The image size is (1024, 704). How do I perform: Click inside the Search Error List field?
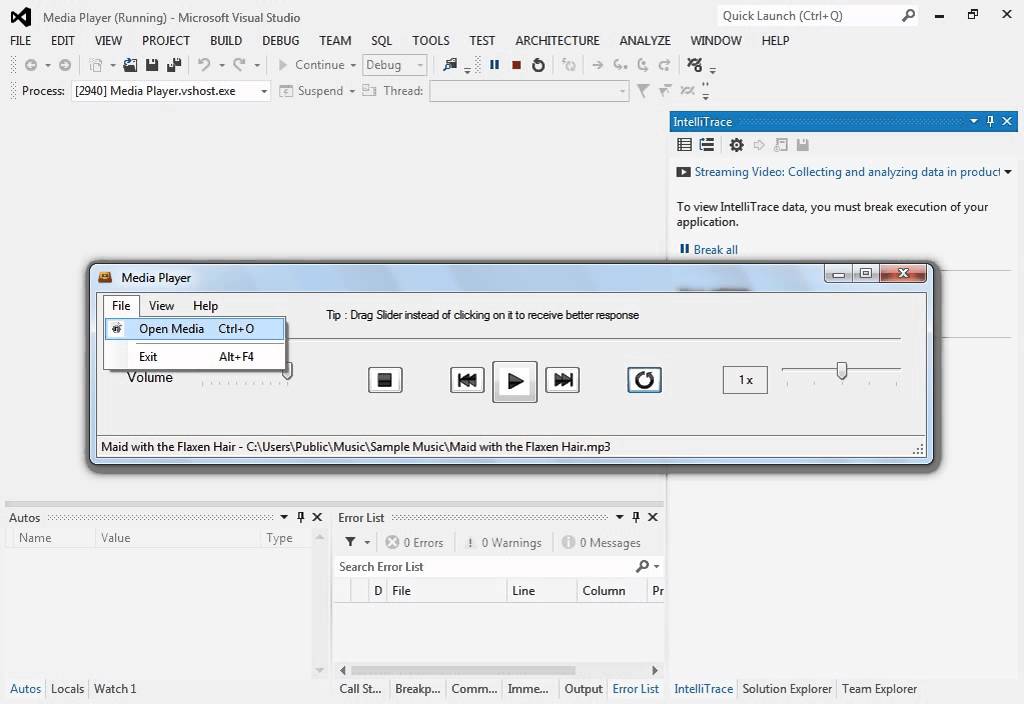point(485,566)
